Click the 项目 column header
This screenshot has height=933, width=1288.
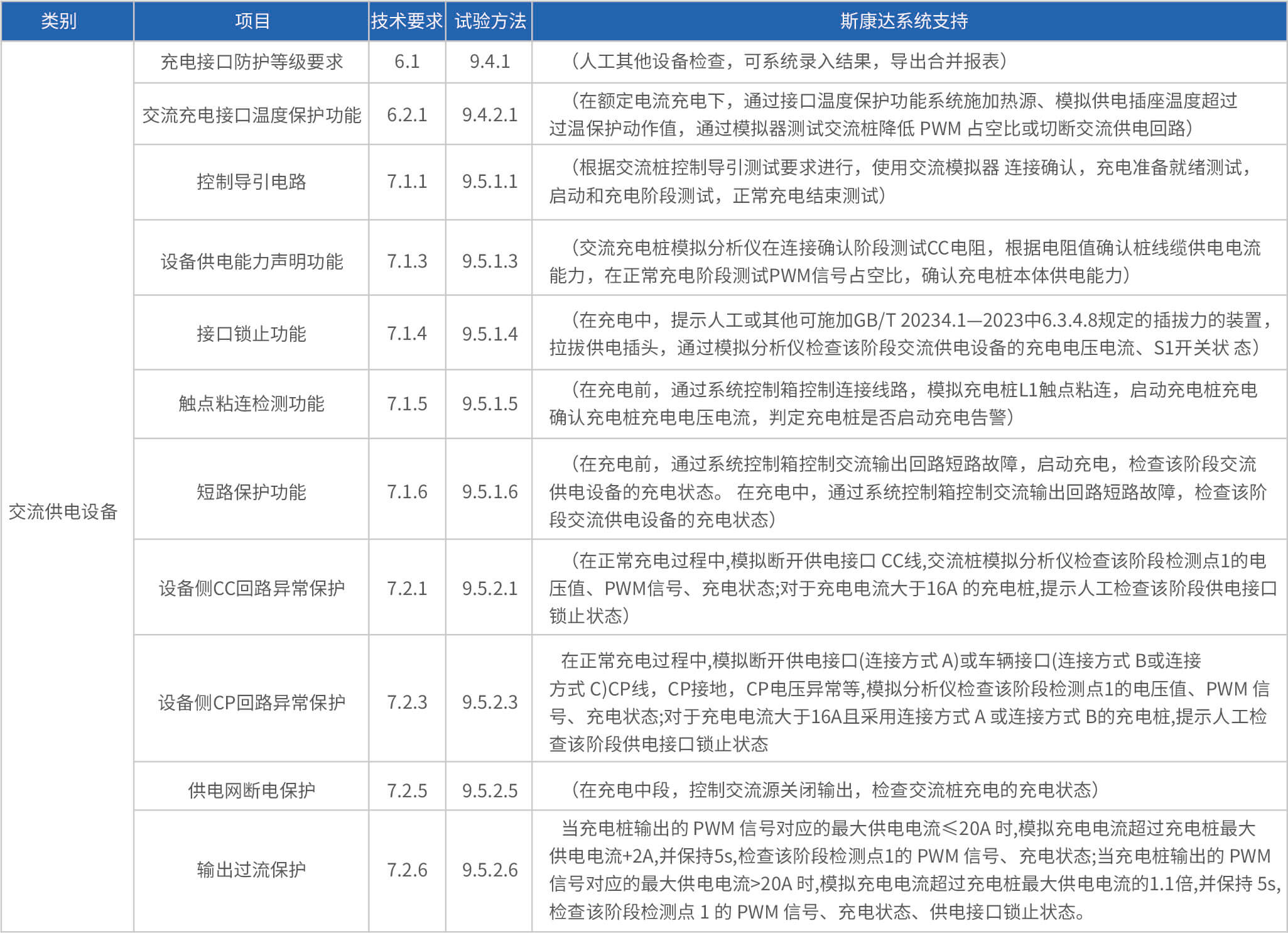251,21
